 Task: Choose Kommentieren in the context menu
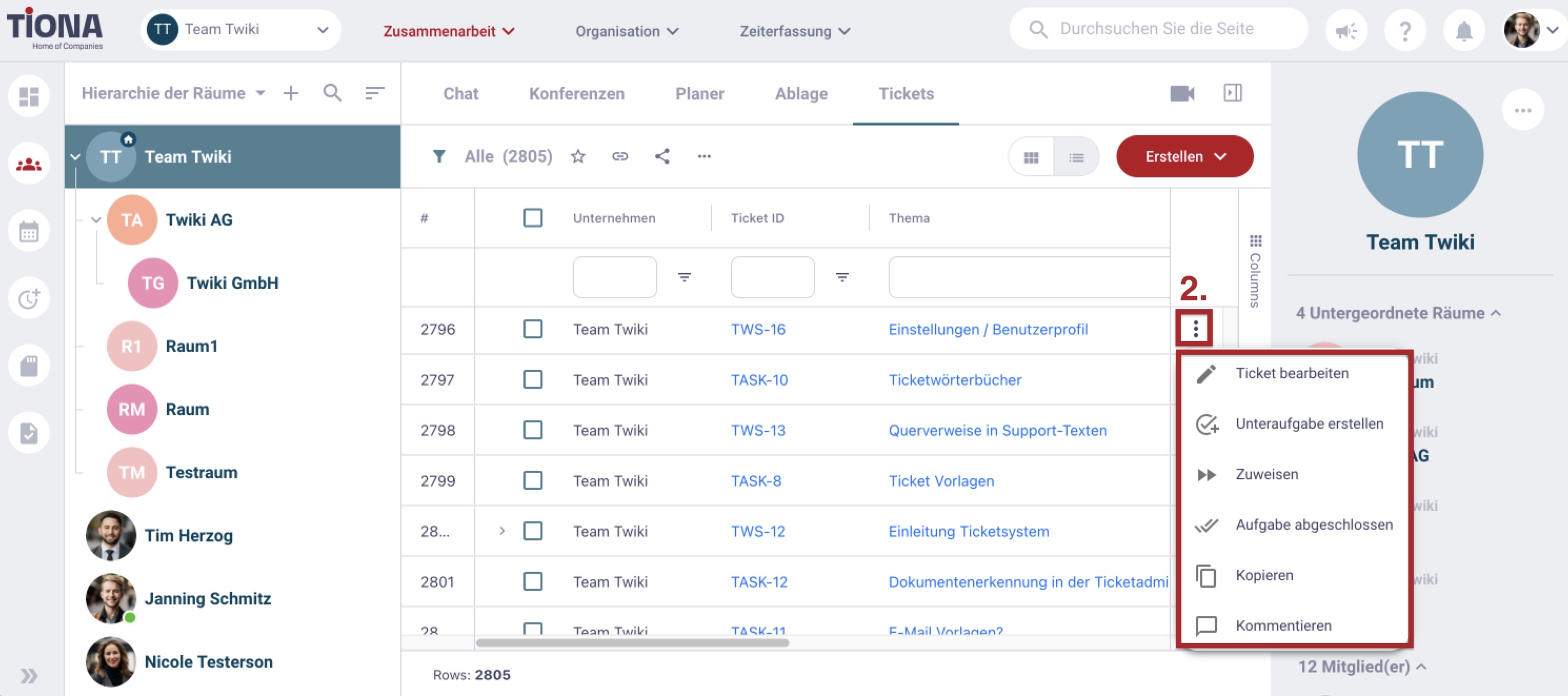1295,625
